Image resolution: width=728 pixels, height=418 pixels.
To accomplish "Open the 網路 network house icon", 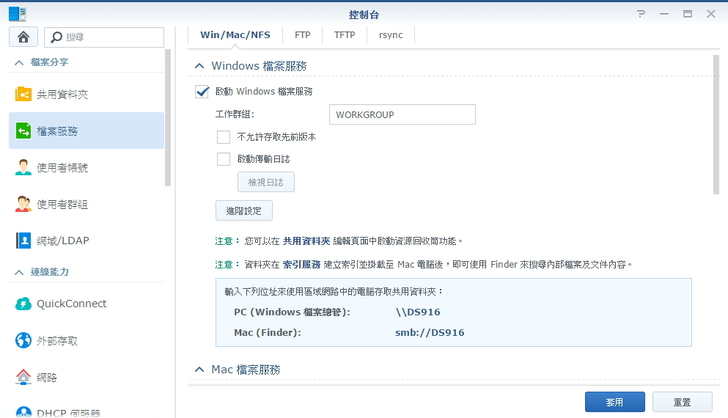I will point(23,377).
